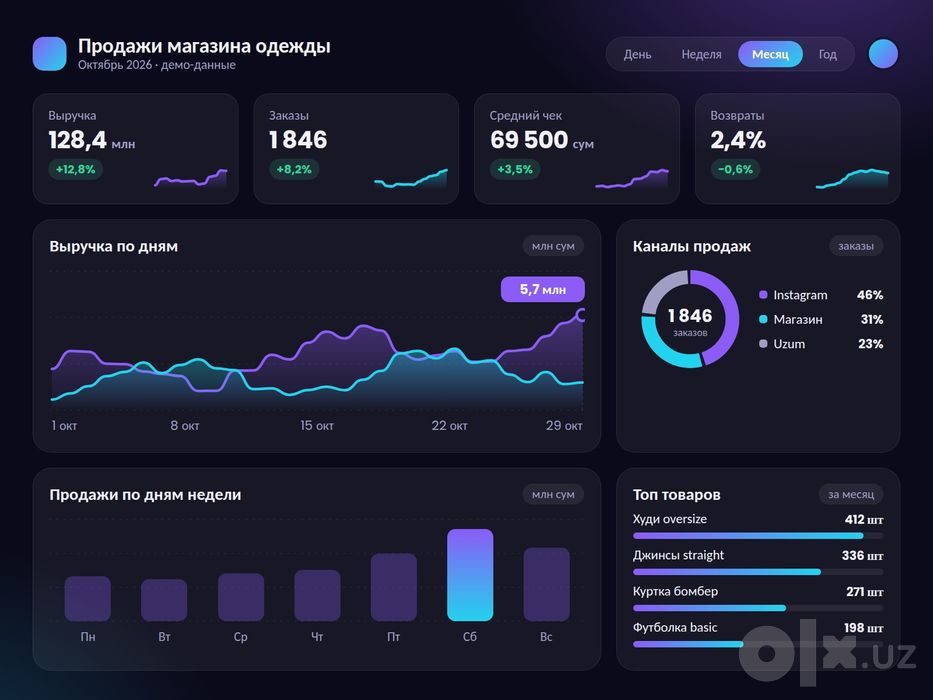Open the round user avatar

pyautogui.click(x=883, y=54)
